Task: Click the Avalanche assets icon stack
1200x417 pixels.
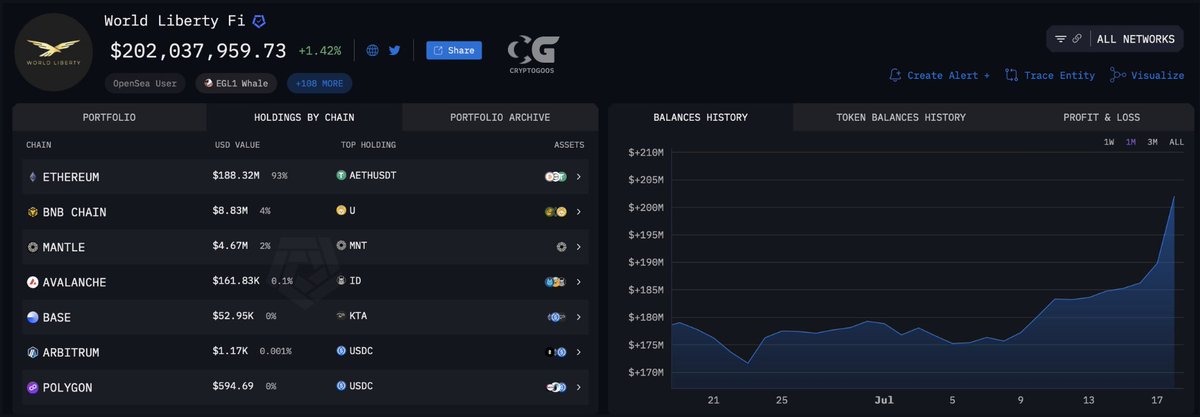Action: (x=556, y=282)
